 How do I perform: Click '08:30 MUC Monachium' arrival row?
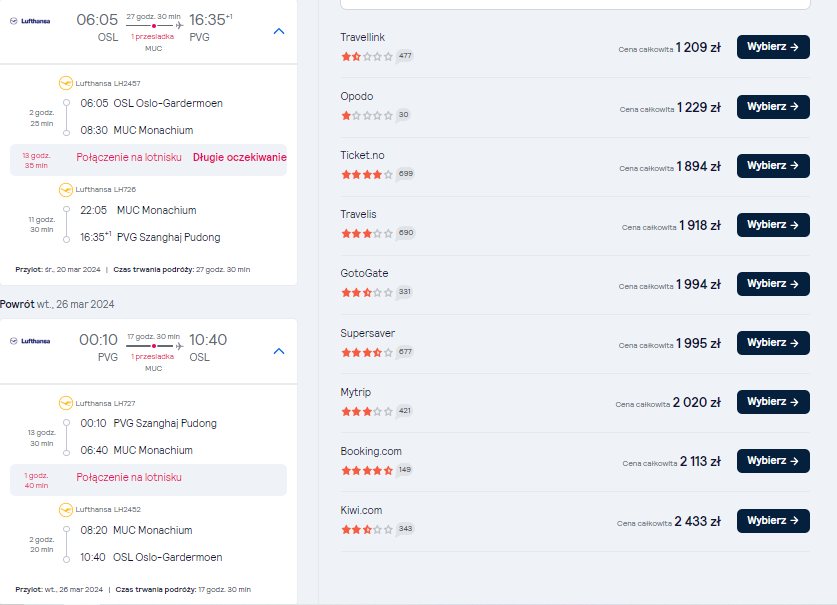pyautogui.click(x=137, y=130)
